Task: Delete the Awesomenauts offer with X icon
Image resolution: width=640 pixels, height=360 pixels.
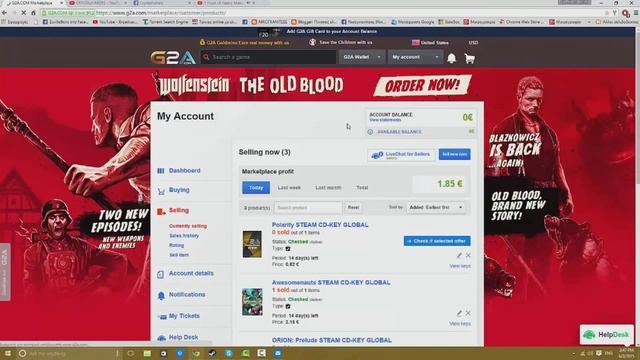Action: click(468, 313)
